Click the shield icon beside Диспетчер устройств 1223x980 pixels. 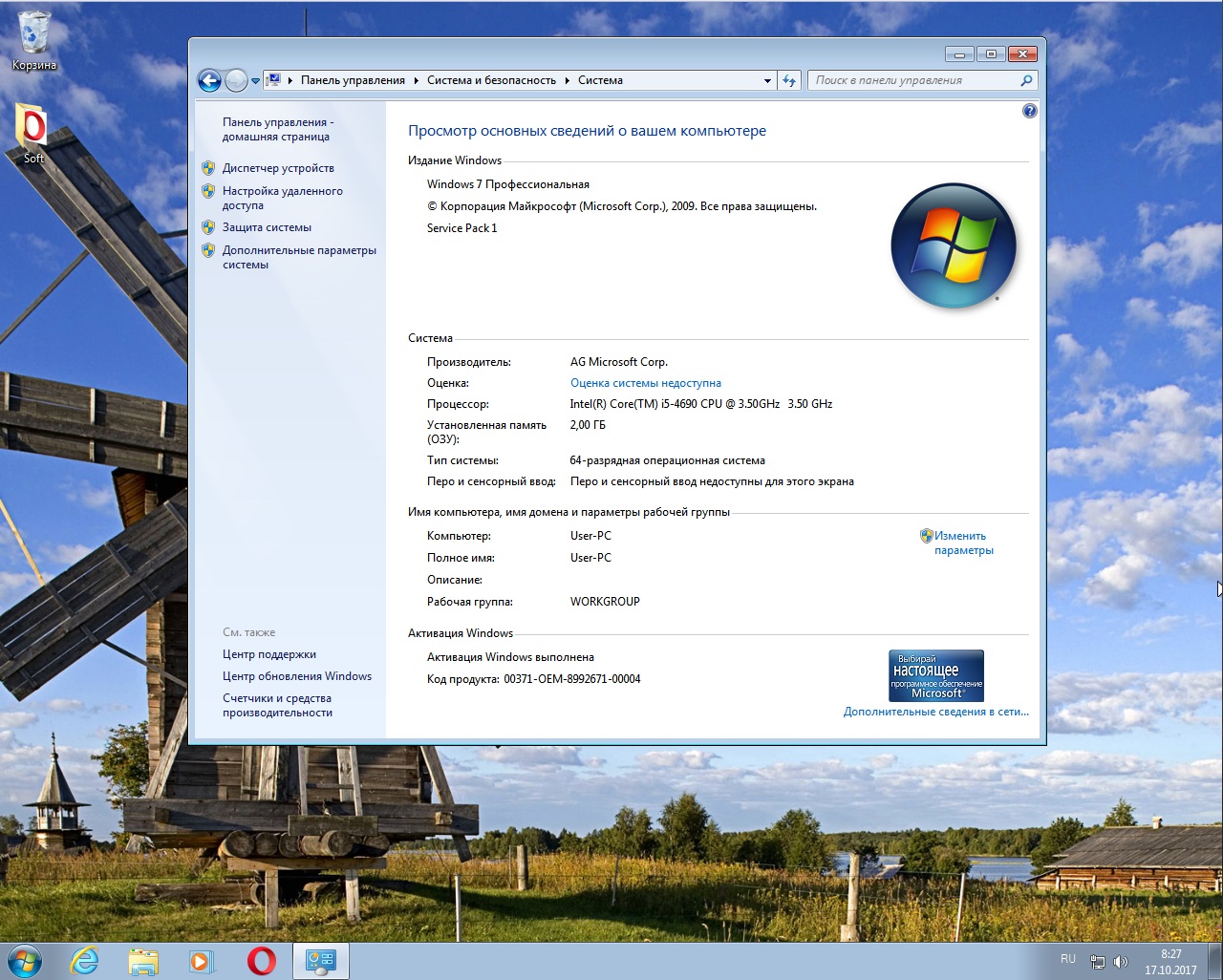[x=208, y=167]
